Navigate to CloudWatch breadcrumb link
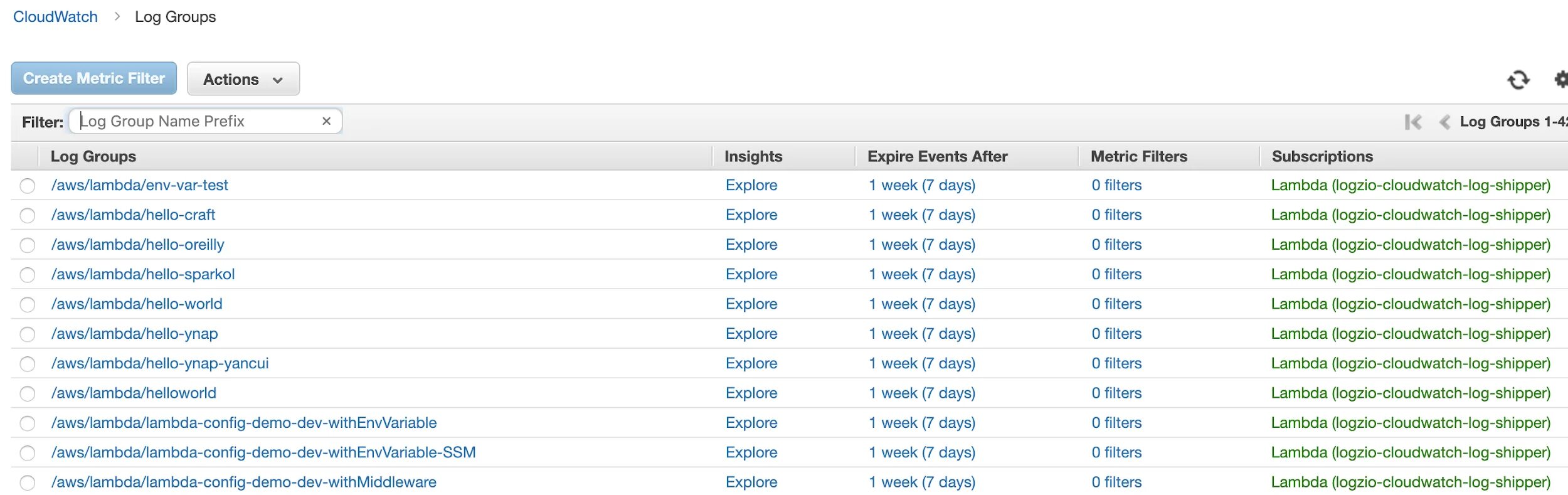 click(x=55, y=17)
